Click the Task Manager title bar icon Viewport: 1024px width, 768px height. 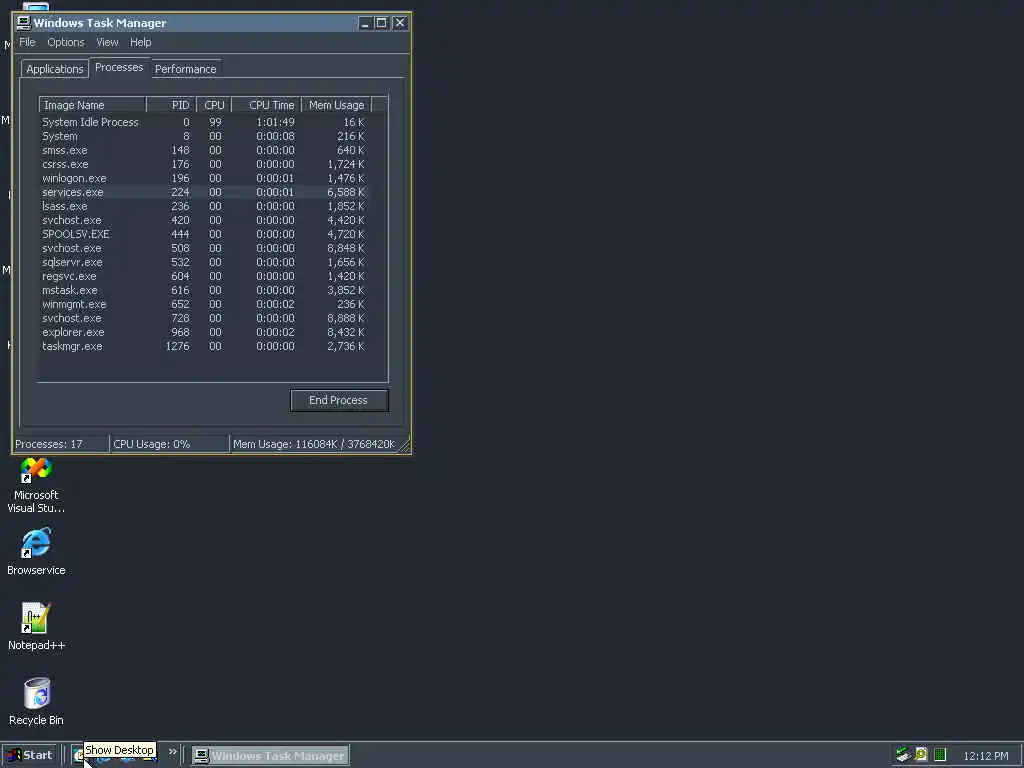tap(24, 23)
